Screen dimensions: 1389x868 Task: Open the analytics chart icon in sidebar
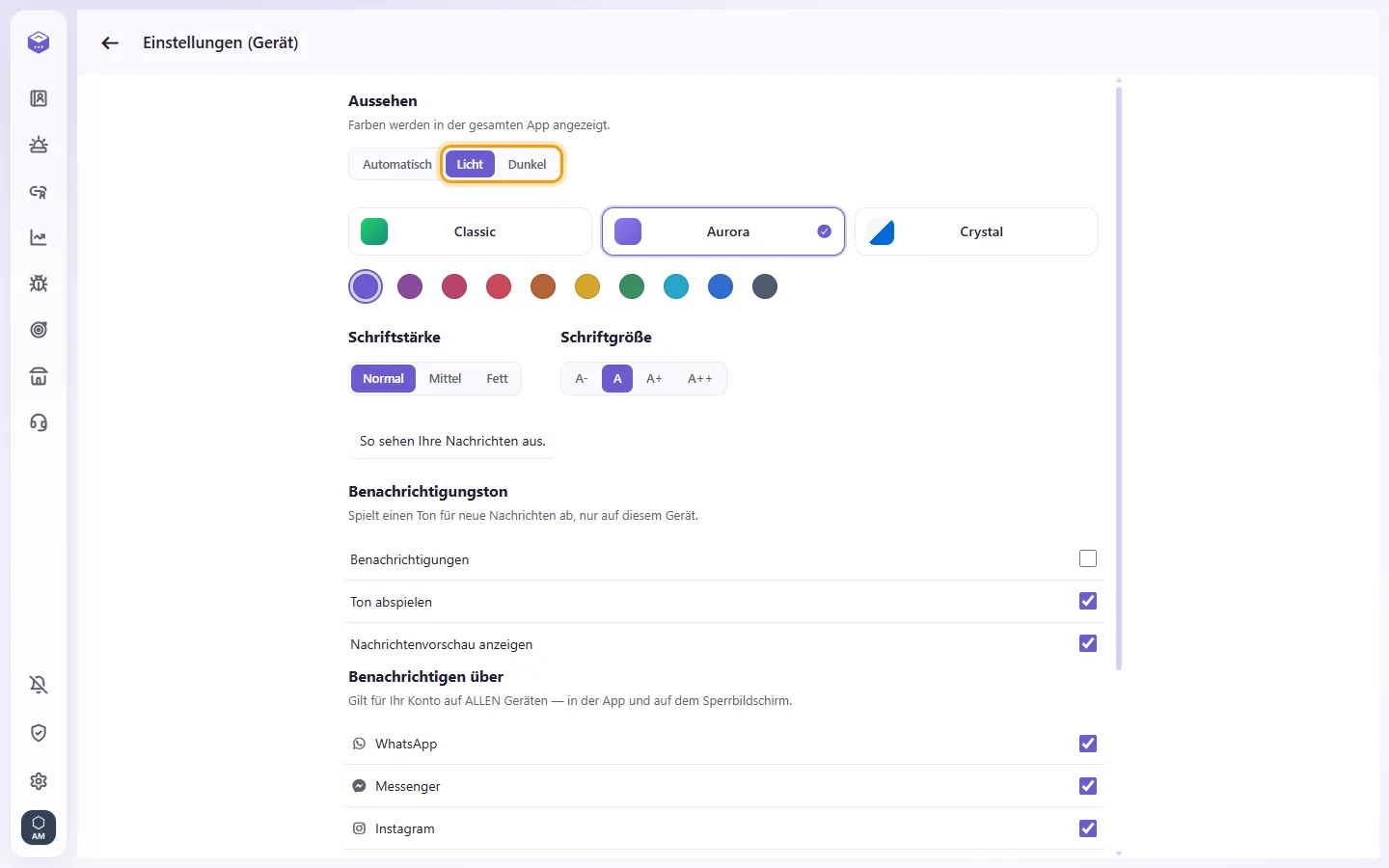point(39,237)
